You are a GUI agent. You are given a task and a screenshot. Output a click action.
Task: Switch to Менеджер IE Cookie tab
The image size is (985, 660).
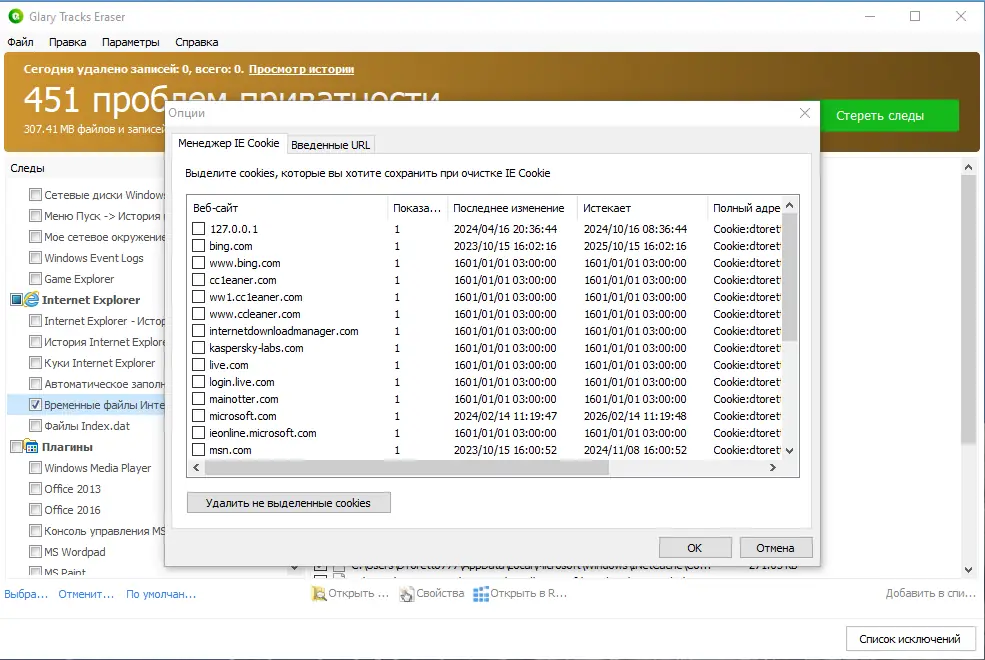(x=229, y=143)
